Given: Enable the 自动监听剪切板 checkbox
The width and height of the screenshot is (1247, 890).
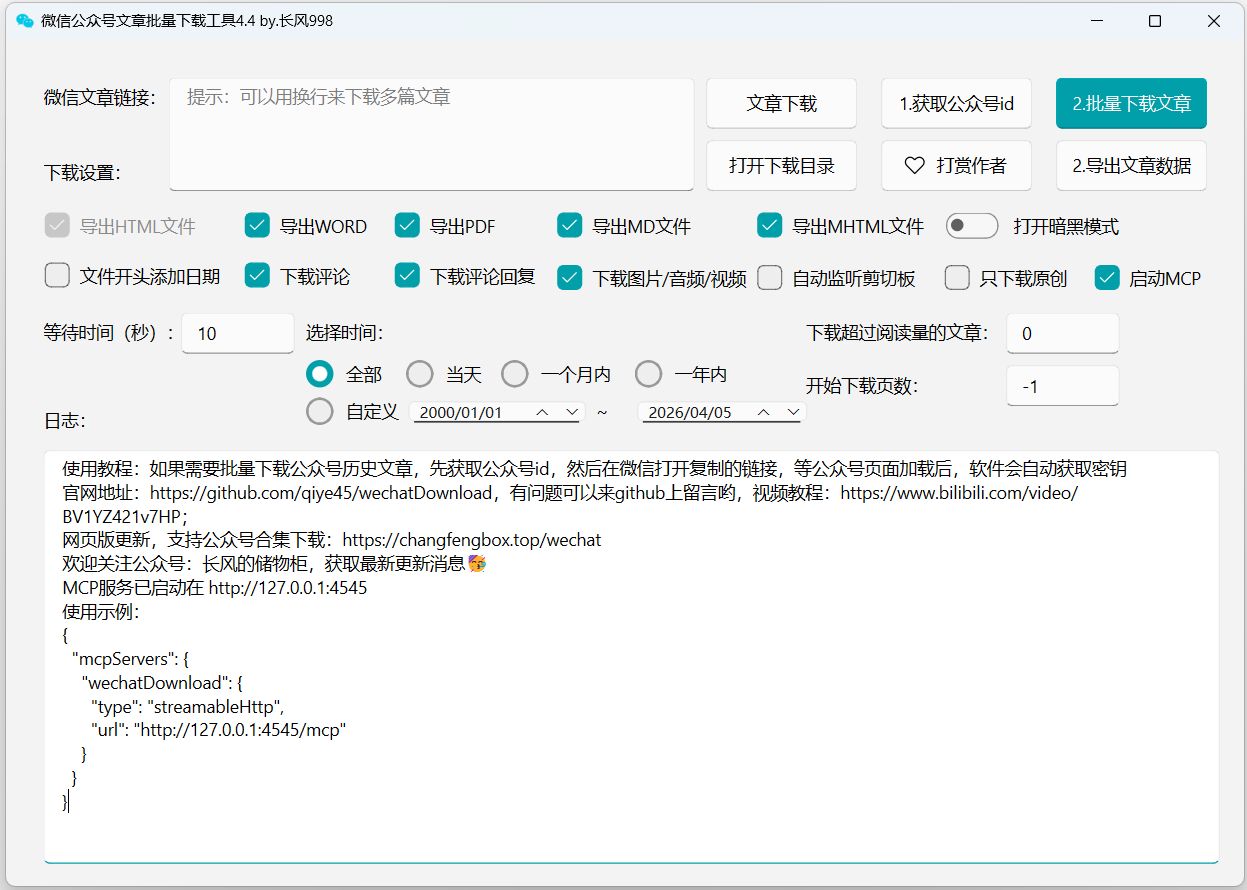Looking at the screenshot, I should point(769,275).
